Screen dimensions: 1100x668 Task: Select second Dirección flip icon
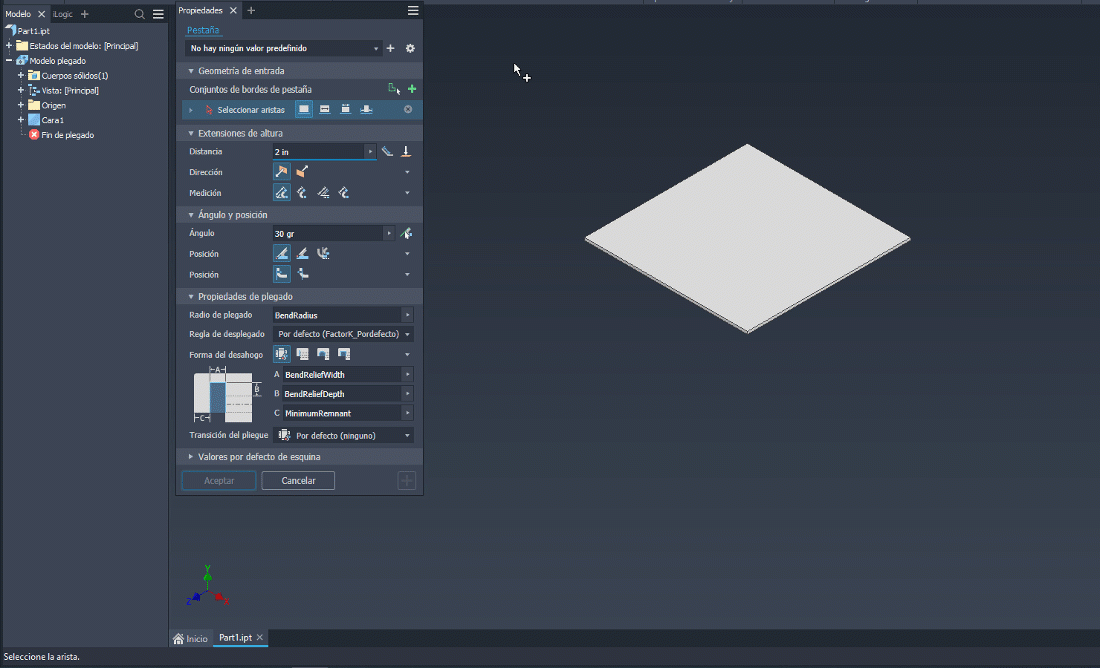tap(302, 172)
